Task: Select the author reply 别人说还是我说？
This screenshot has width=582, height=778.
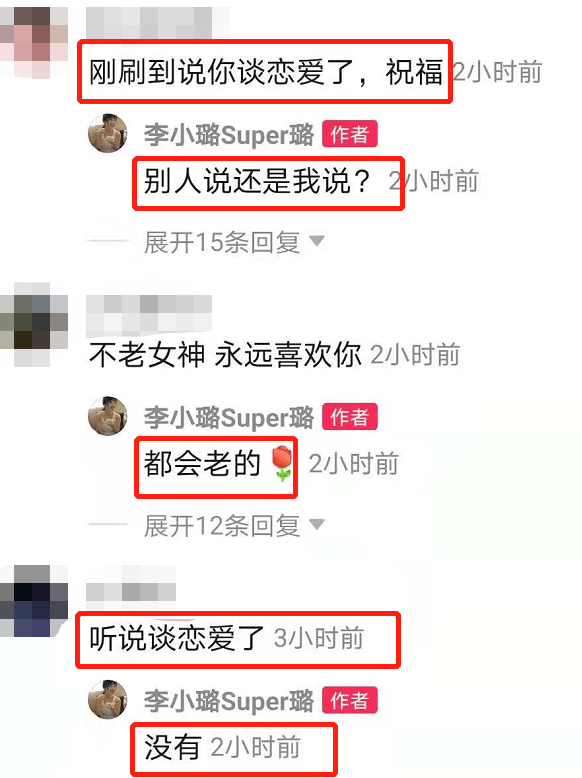Action: (x=257, y=181)
